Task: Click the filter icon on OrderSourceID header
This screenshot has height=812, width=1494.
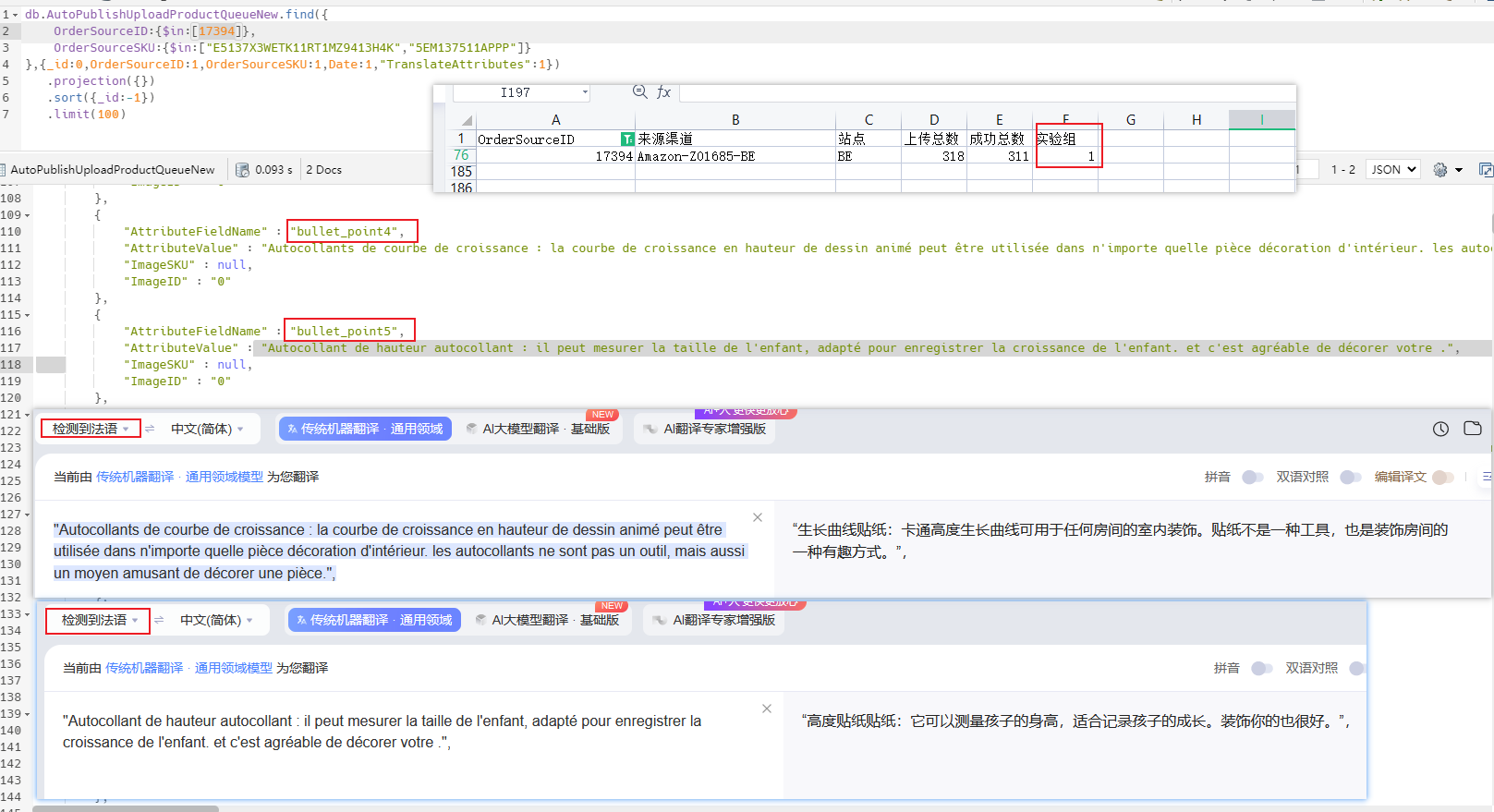Action: pos(627,139)
